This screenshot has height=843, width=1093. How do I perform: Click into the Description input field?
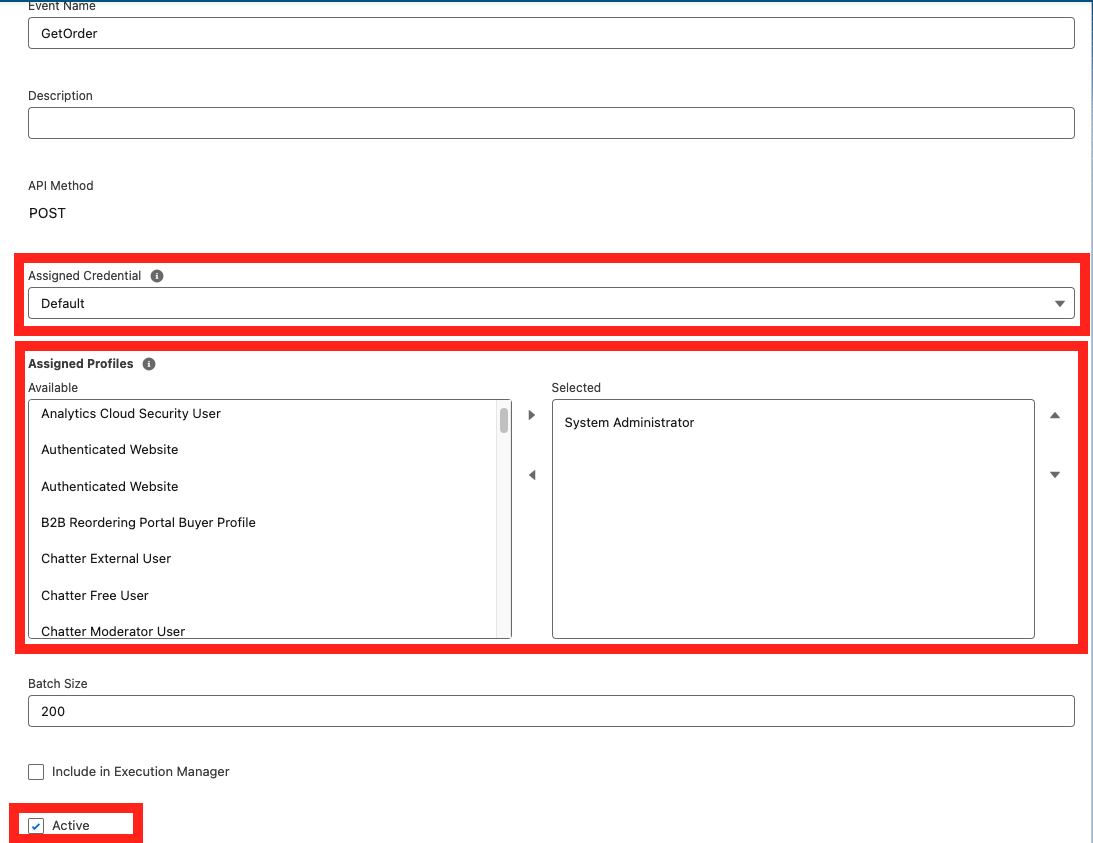[551, 123]
